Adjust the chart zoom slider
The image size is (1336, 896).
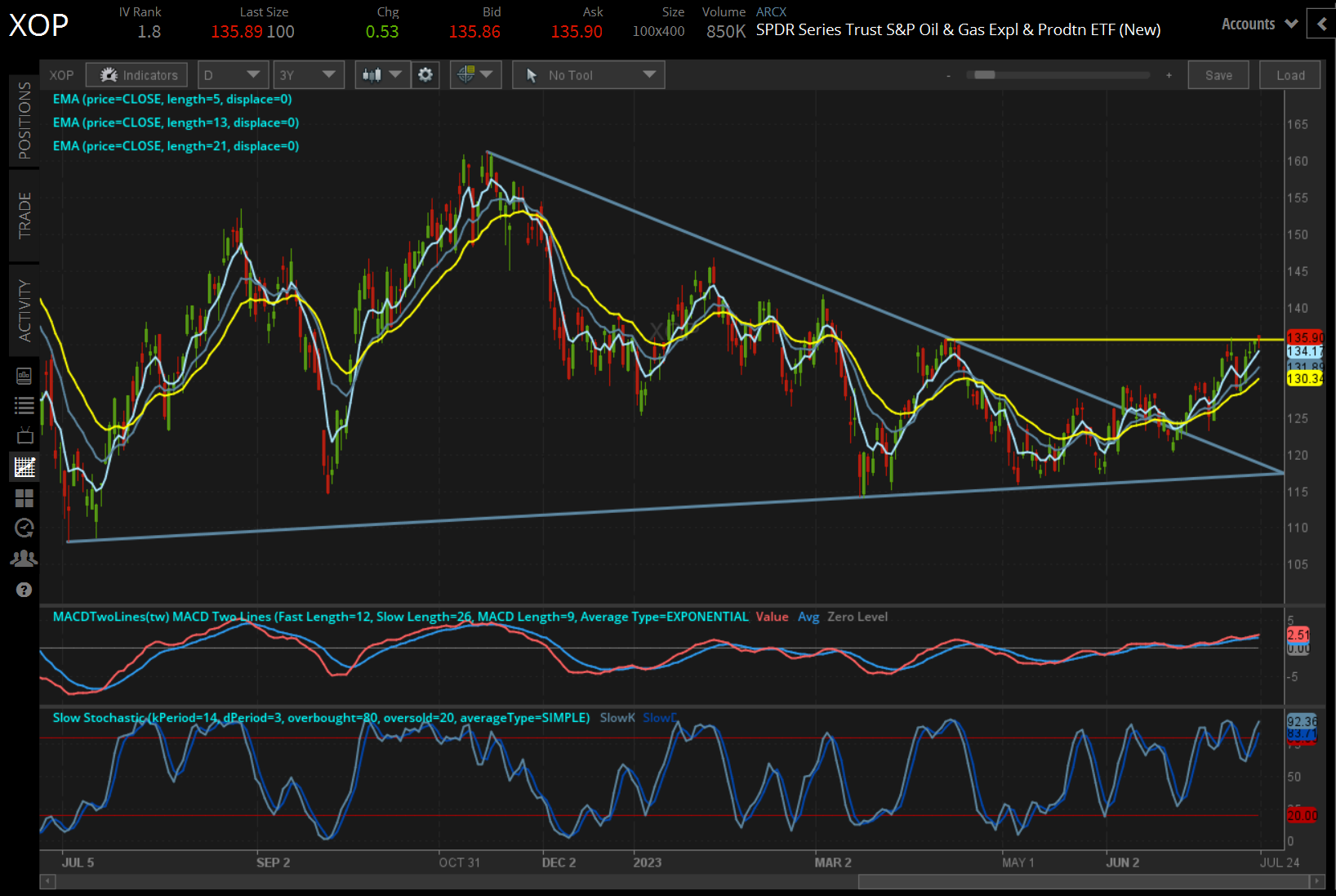(984, 74)
